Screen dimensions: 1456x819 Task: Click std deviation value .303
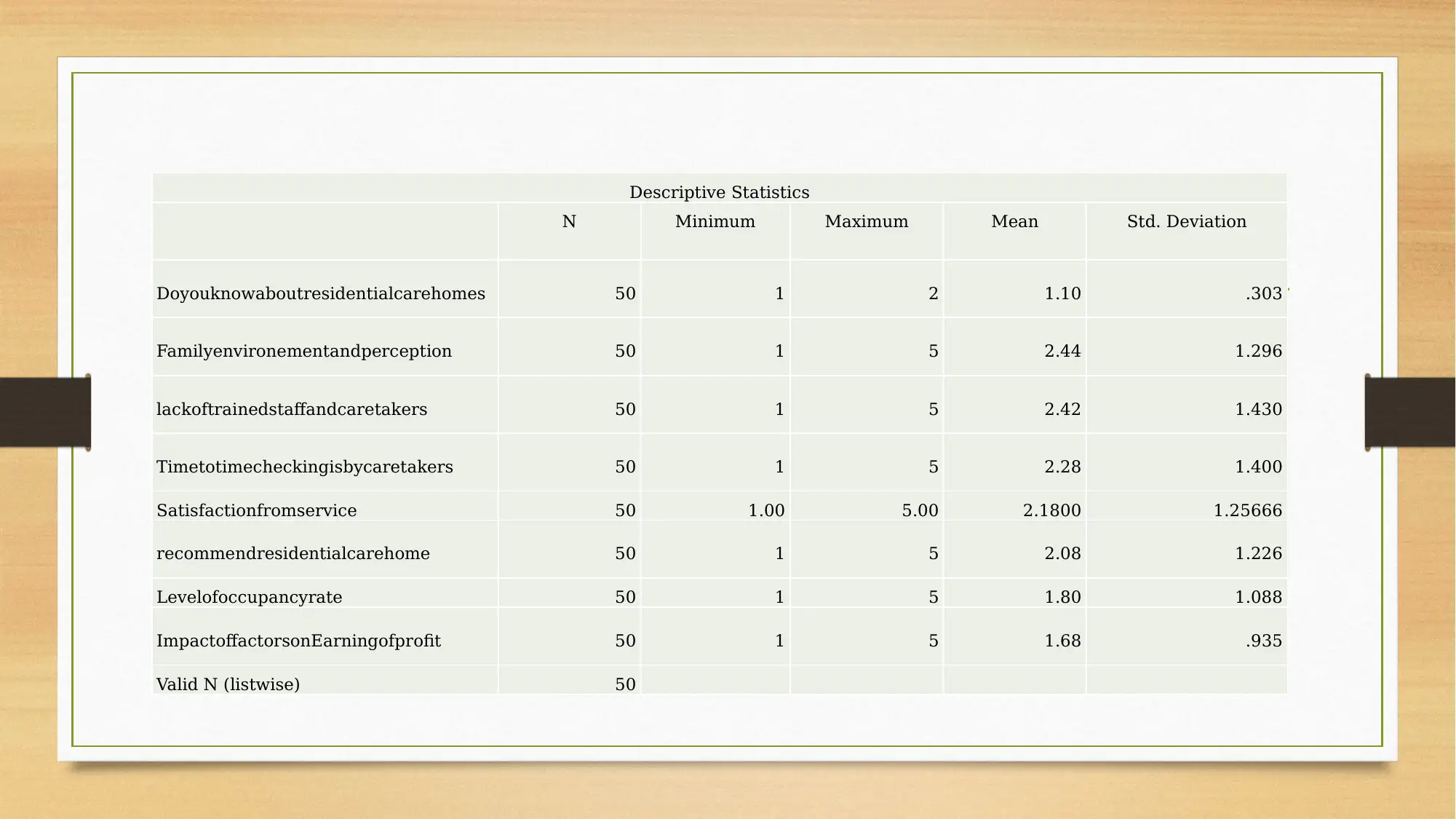[1264, 293]
